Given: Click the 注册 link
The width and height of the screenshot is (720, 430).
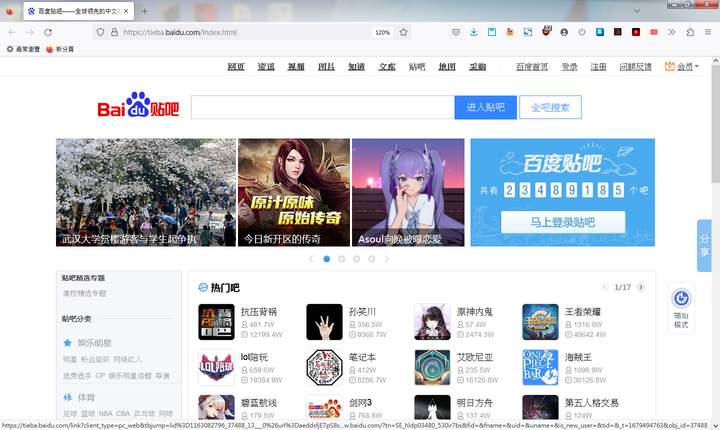Looking at the screenshot, I should [598, 67].
